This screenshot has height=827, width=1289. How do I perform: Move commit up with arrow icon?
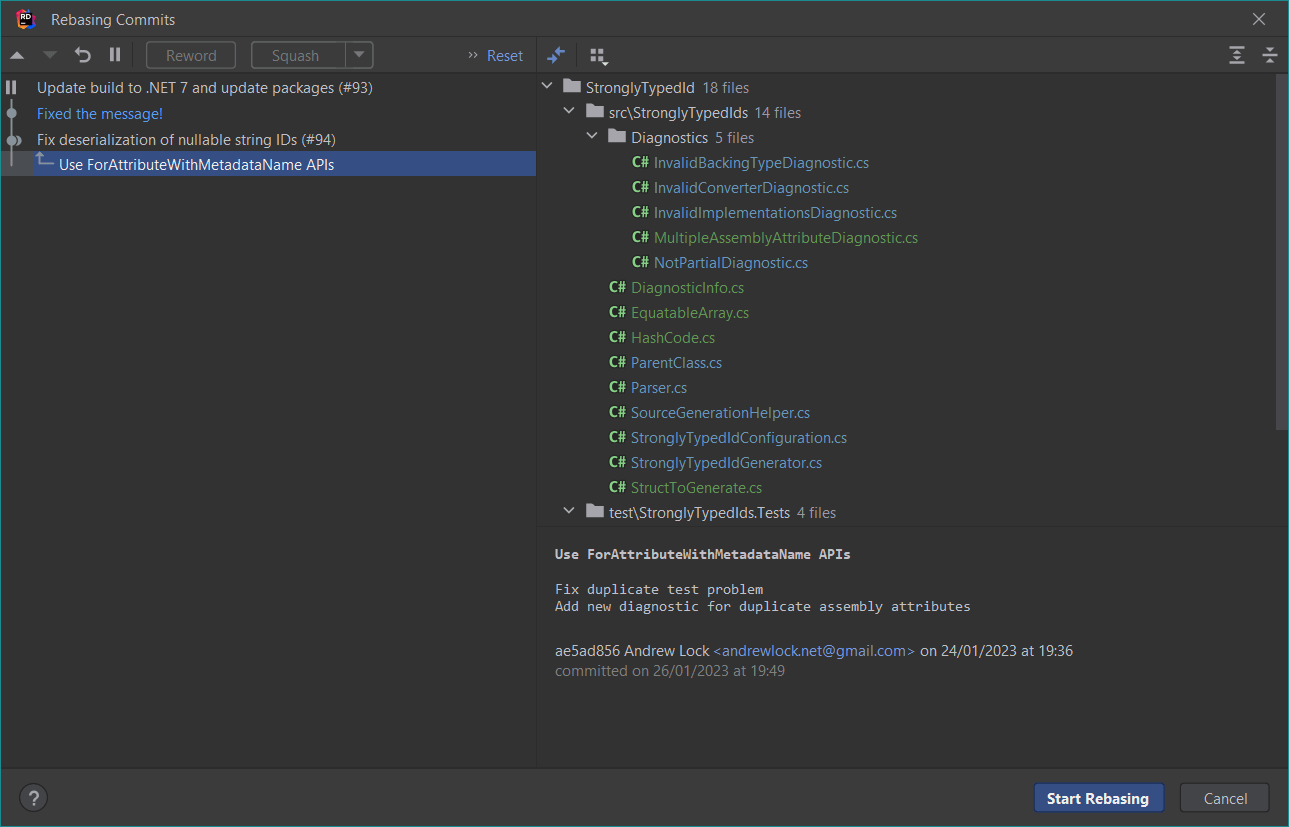point(17,56)
